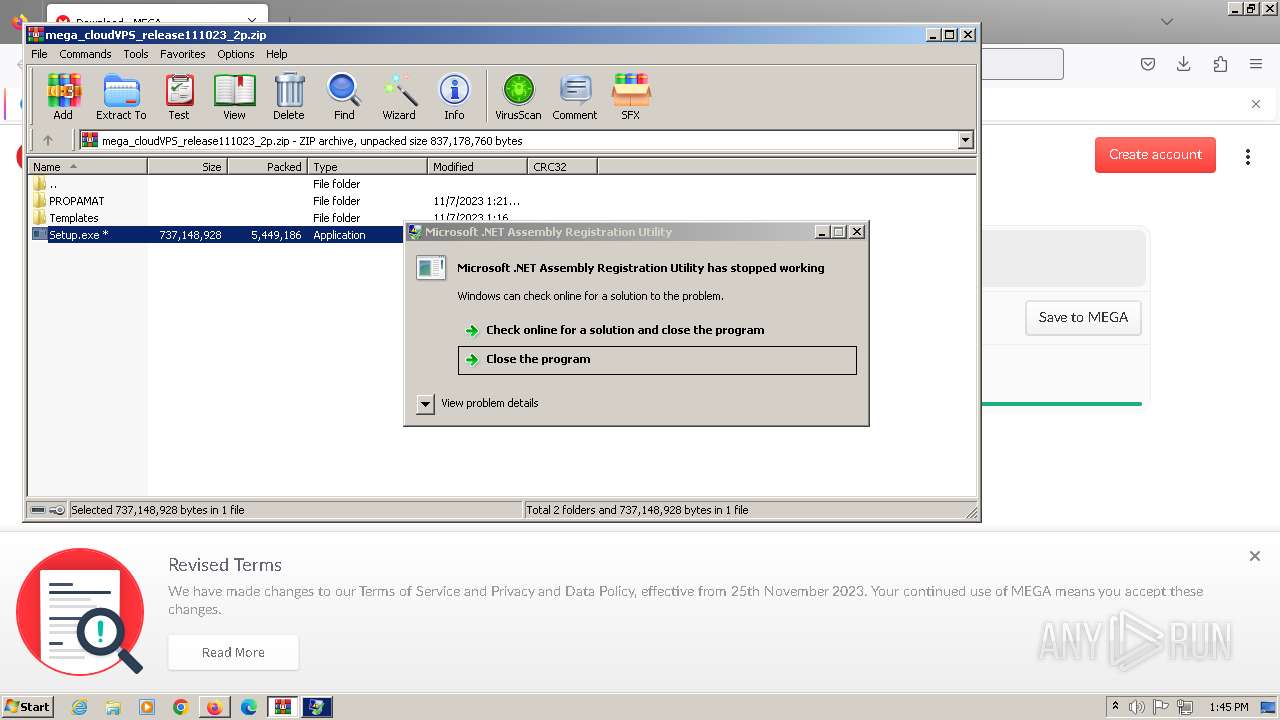Click the Firefox list all tabs chevron

coord(1167,21)
